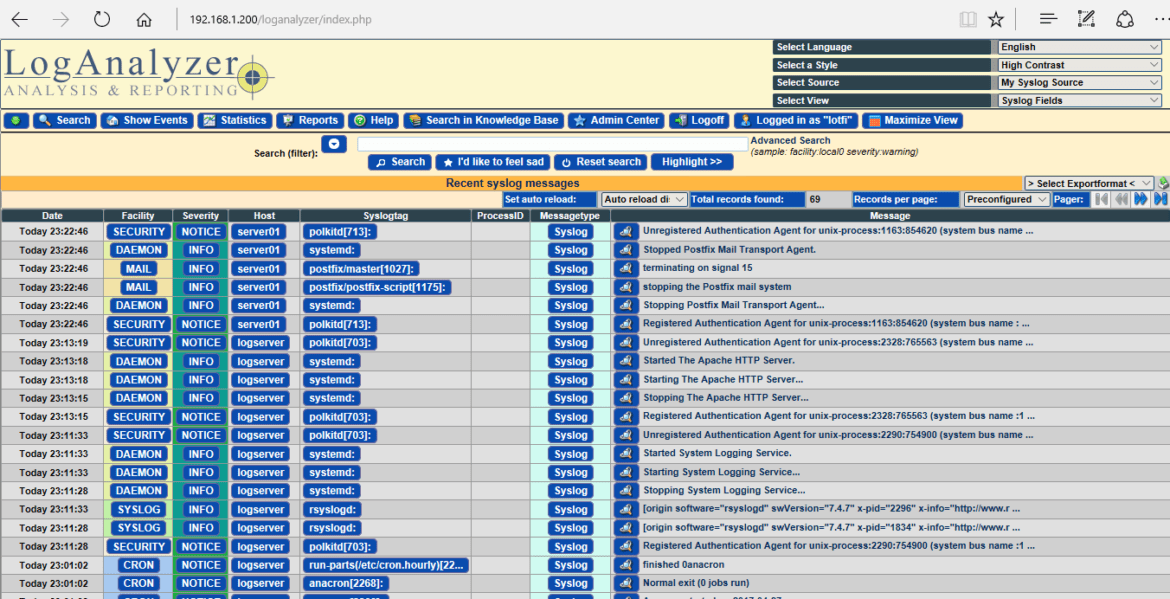Click the green status icon at the toolbar start
The height and width of the screenshot is (599, 1170).
(14, 120)
